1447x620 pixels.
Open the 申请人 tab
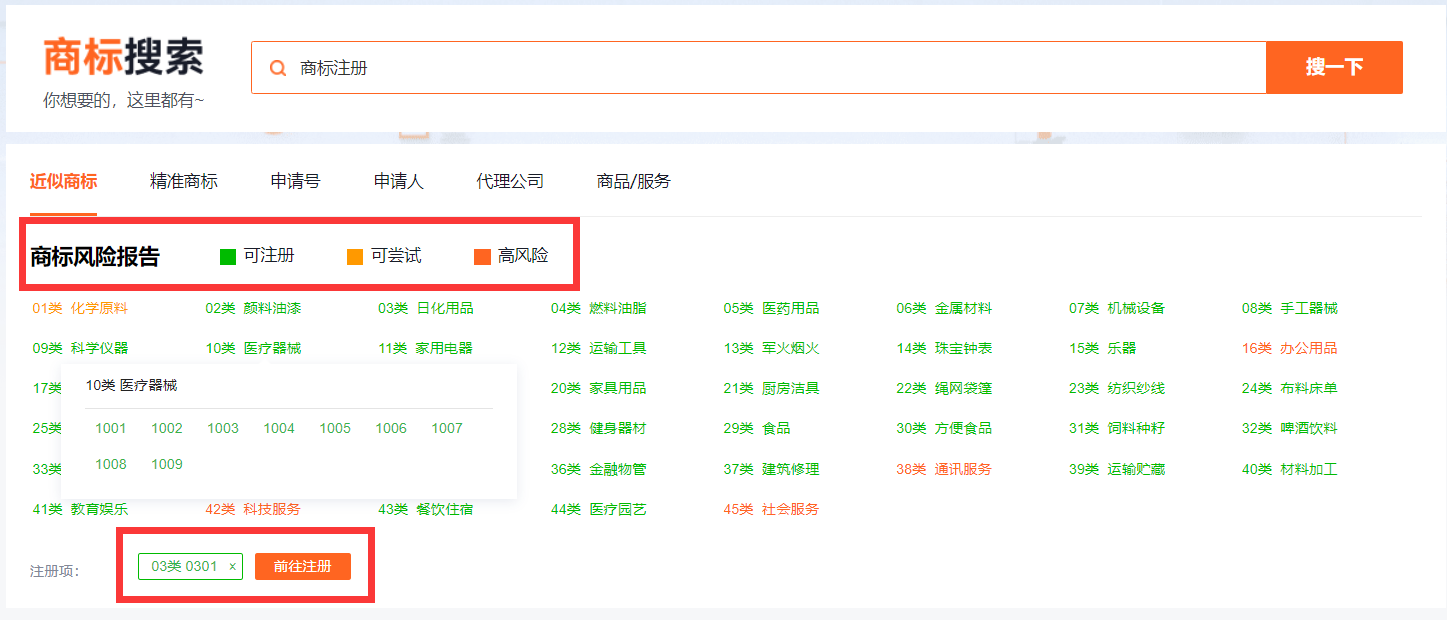(399, 181)
